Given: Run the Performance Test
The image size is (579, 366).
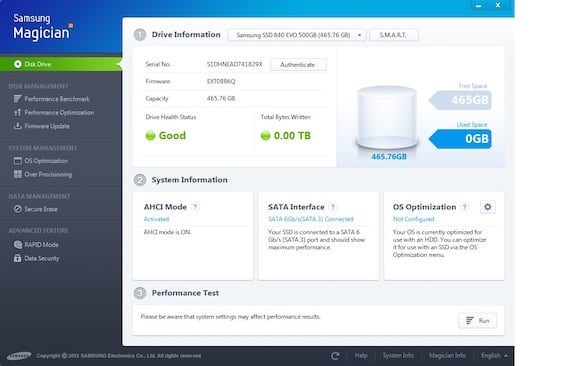Looking at the screenshot, I should 477,321.
